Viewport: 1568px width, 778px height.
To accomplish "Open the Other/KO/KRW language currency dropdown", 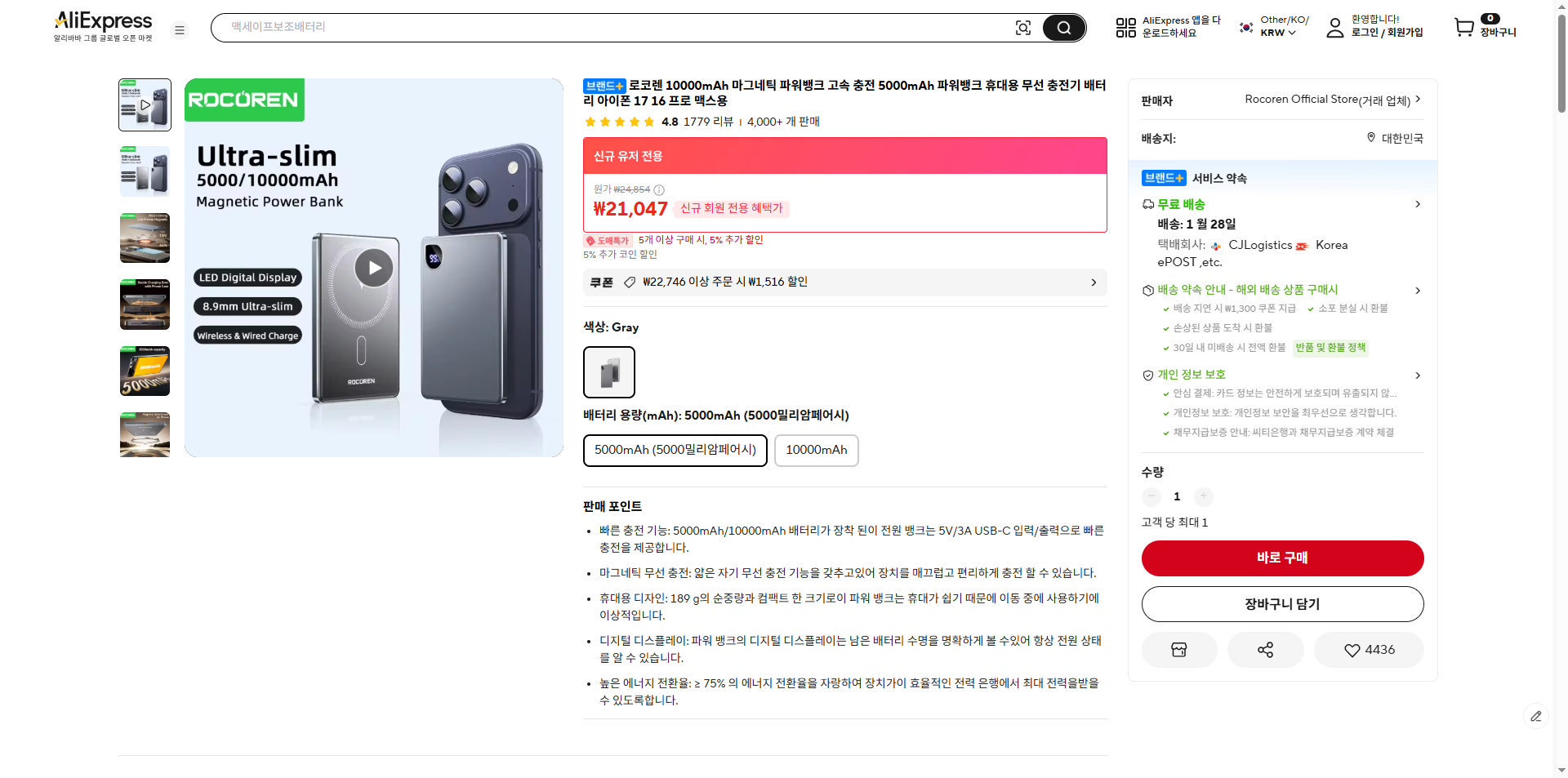I will (1272, 27).
